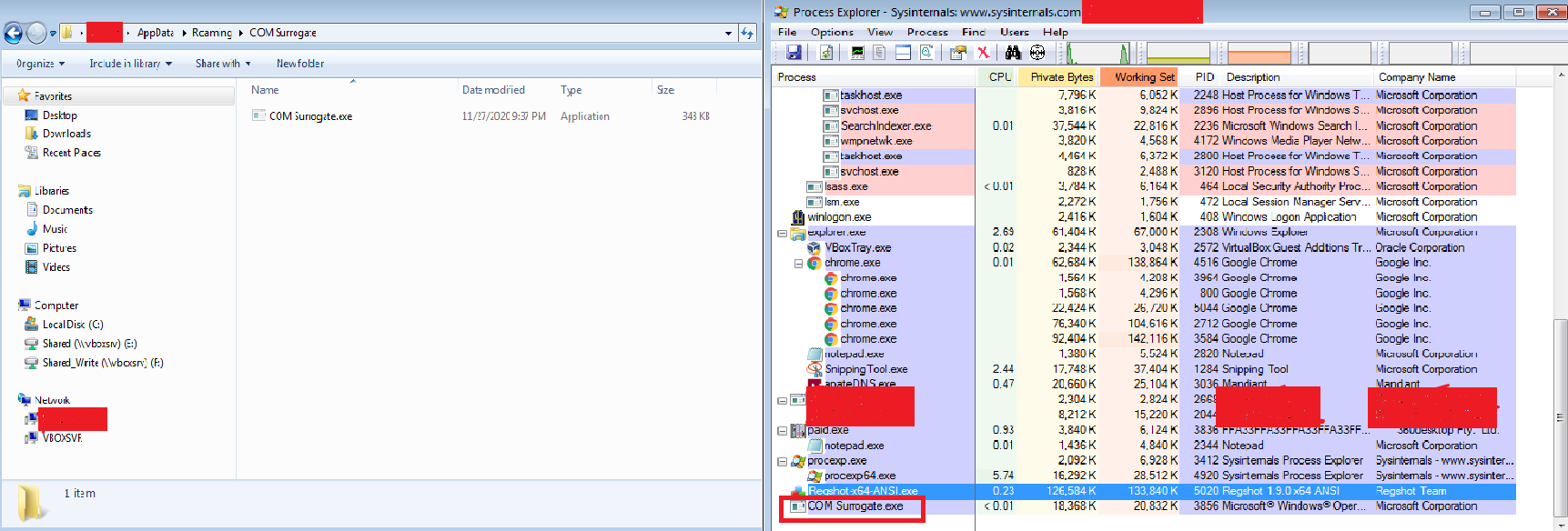Click the refresh button beside Explorer address bar

tap(747, 33)
